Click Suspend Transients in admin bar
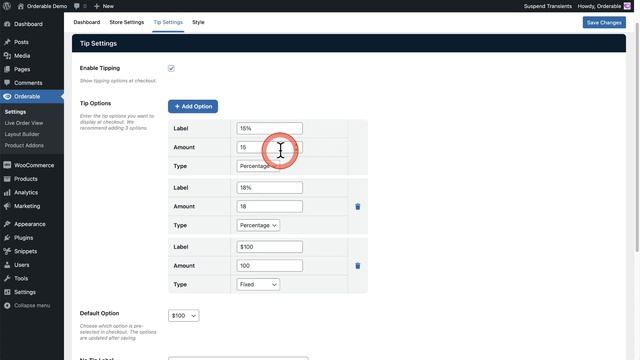This screenshot has height=360, width=640. (547, 6)
